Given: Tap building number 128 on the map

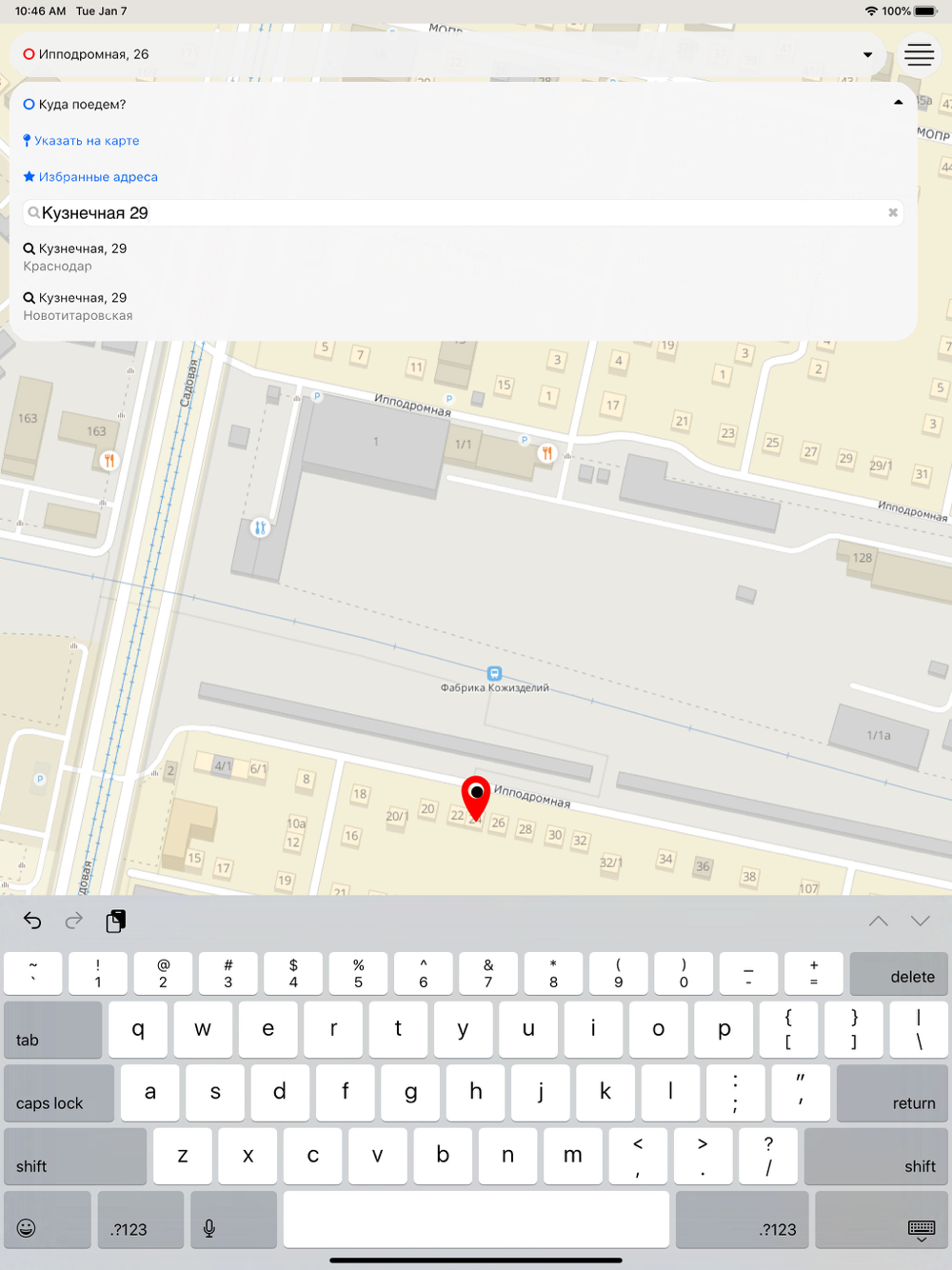Looking at the screenshot, I should [863, 558].
